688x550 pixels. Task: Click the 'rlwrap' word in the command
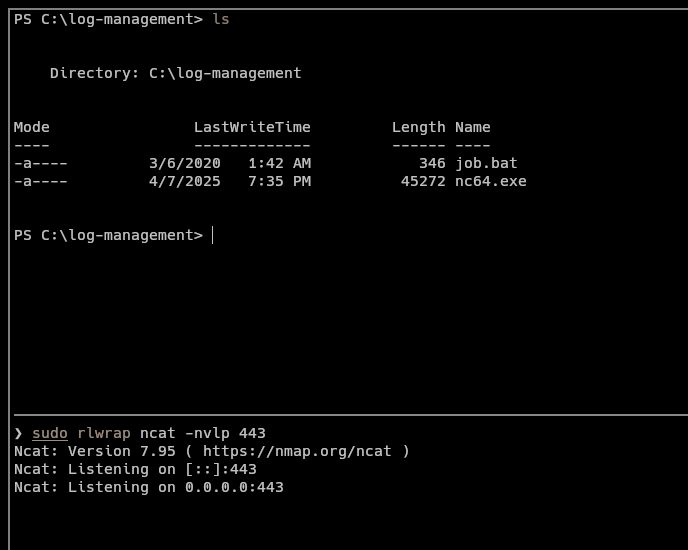tap(104, 433)
